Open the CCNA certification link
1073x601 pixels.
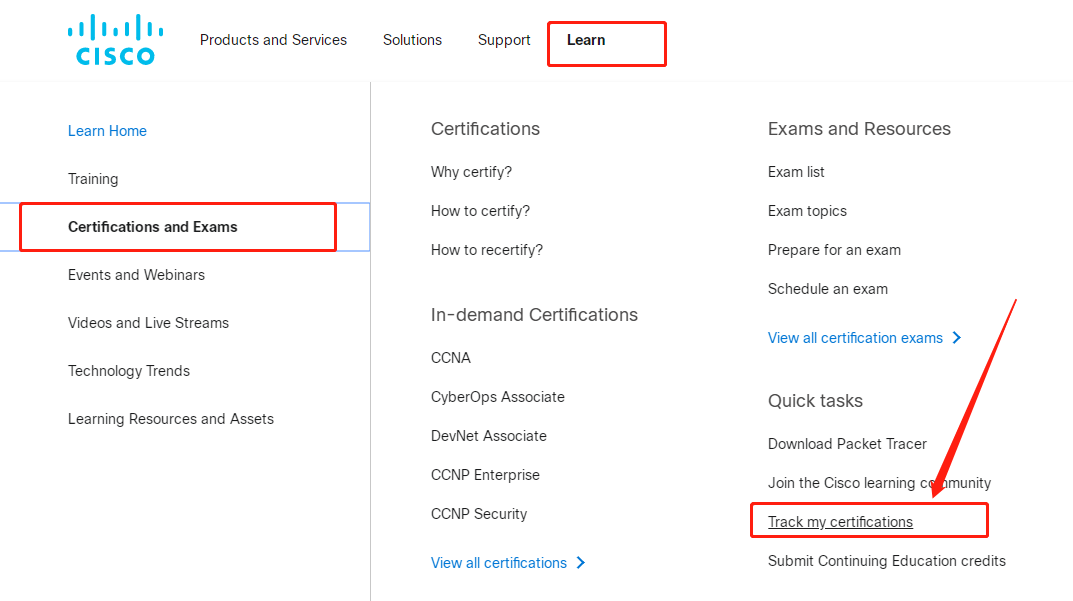point(451,358)
